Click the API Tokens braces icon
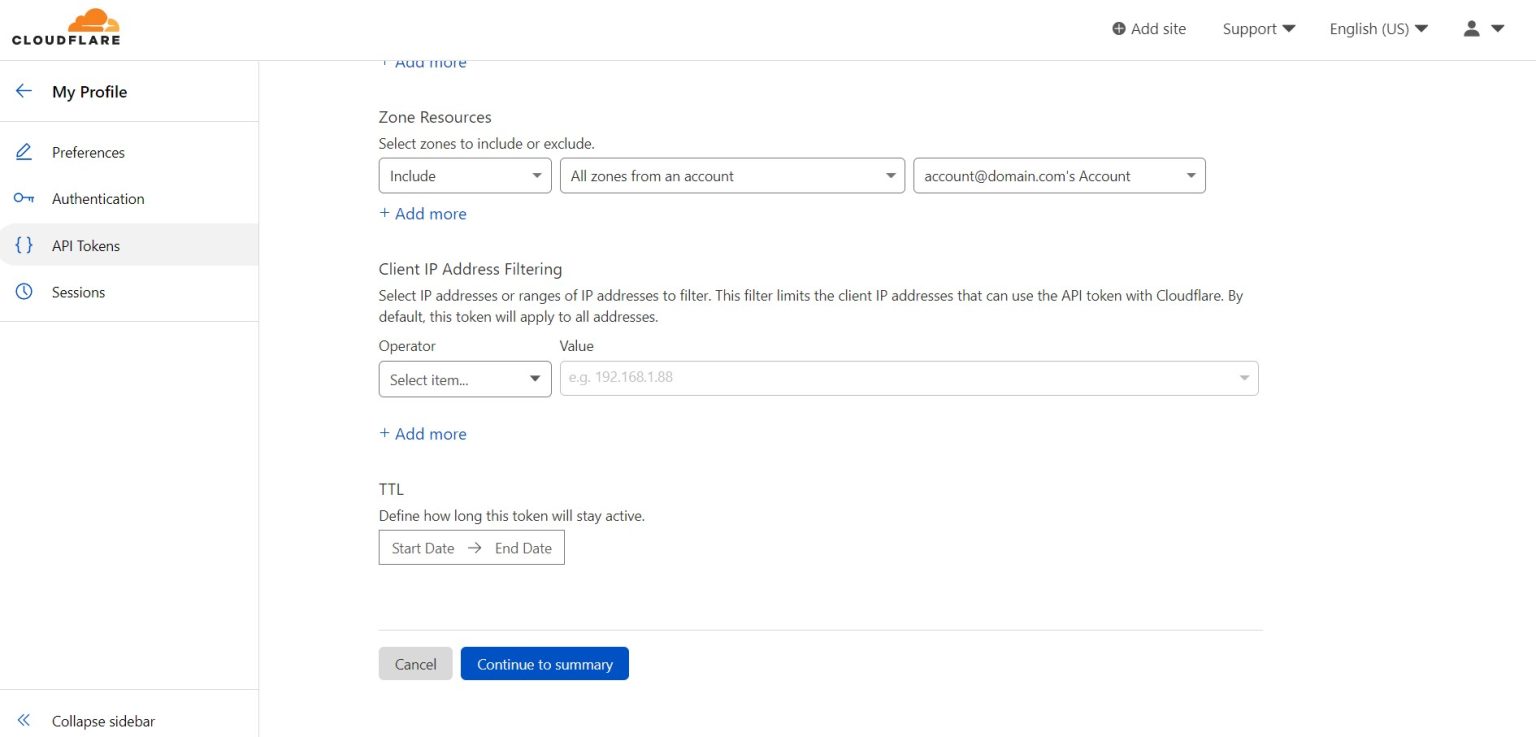This screenshot has height=737, width=1536. click(x=24, y=245)
